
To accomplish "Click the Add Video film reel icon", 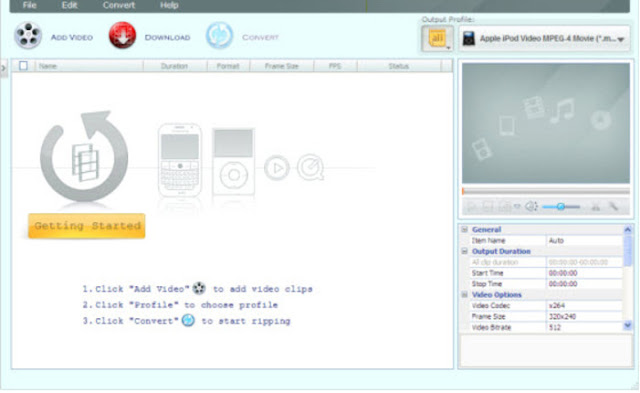I will (x=28, y=36).
